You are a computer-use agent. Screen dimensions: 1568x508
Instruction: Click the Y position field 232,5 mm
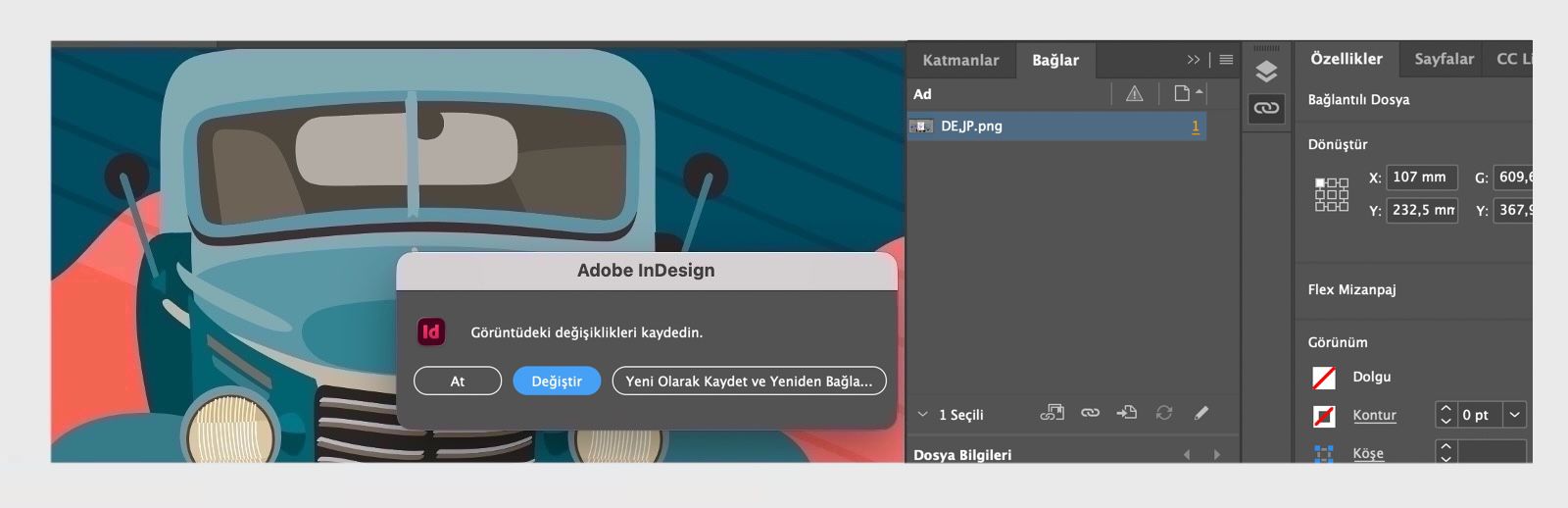tap(1422, 210)
